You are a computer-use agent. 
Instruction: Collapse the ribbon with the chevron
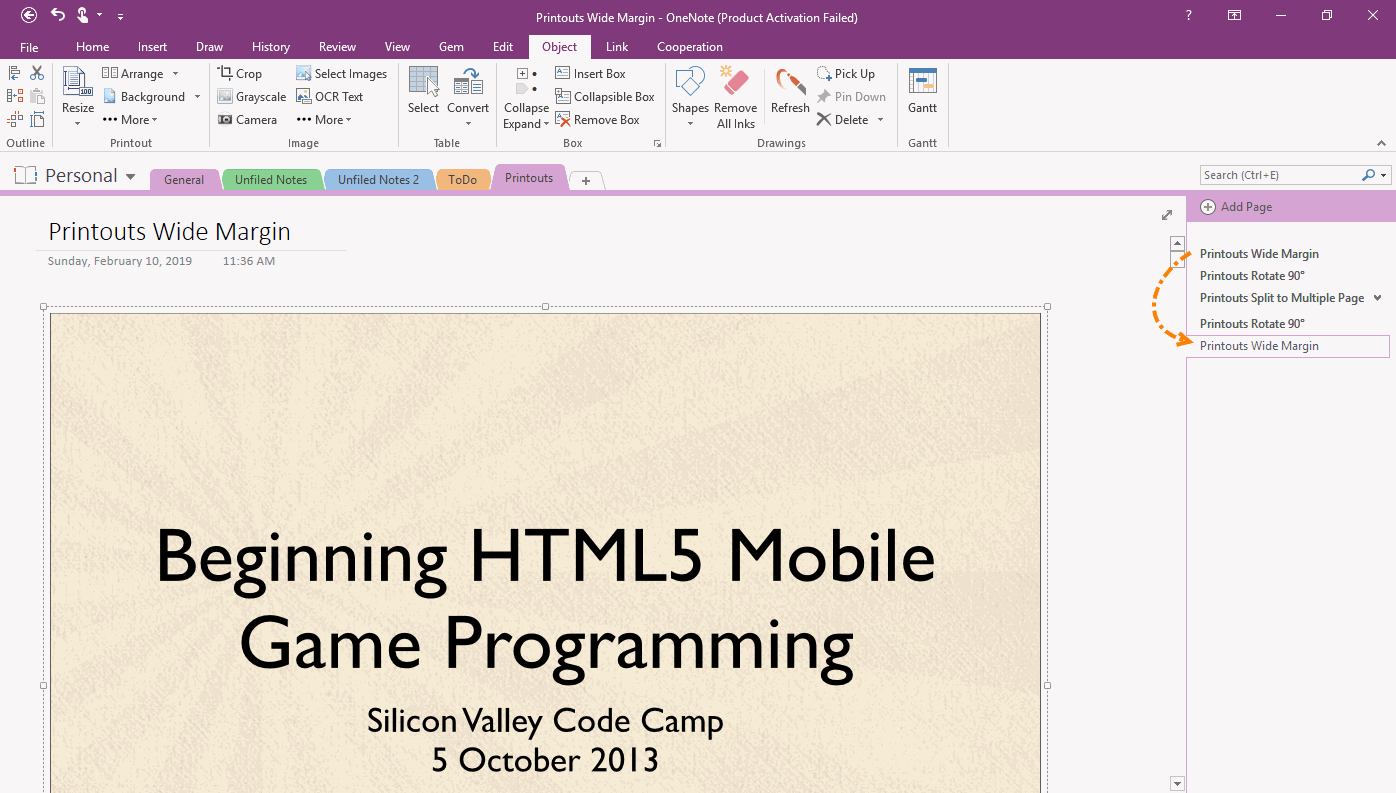click(x=1383, y=144)
